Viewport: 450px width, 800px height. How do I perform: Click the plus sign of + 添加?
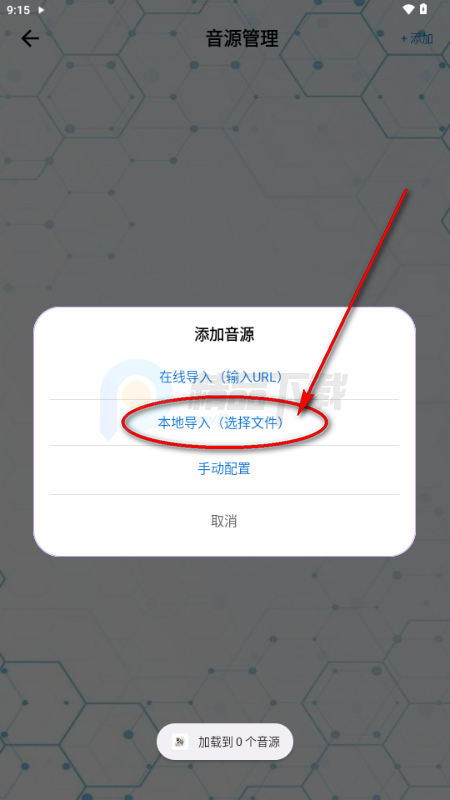click(404, 39)
